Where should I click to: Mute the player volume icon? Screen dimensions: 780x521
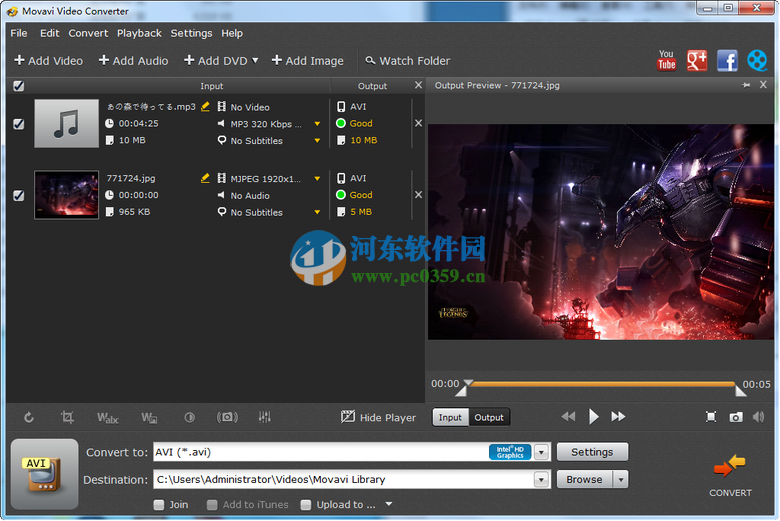coord(759,417)
